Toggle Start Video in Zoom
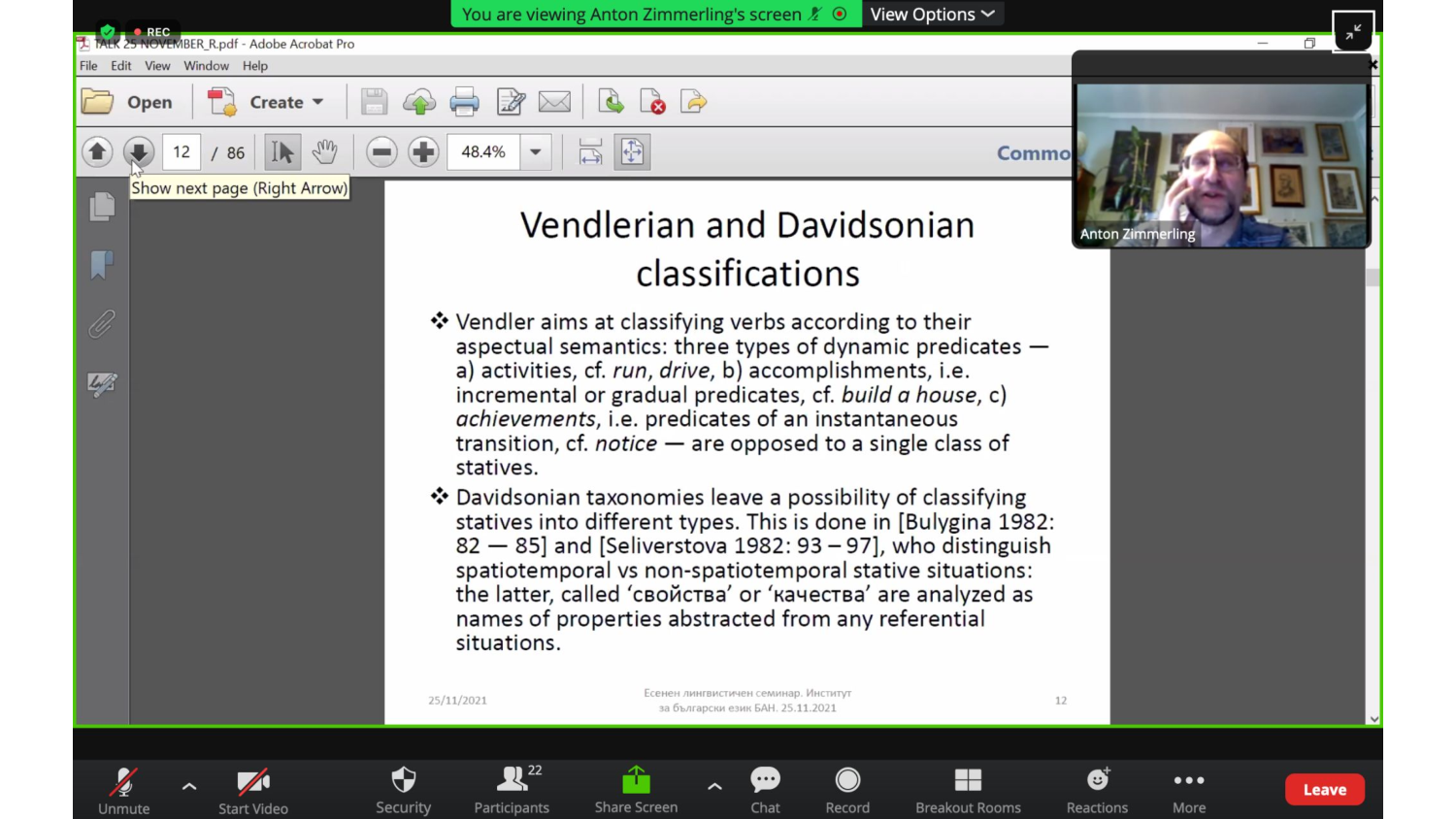This screenshot has width=1456, height=819. click(x=253, y=790)
